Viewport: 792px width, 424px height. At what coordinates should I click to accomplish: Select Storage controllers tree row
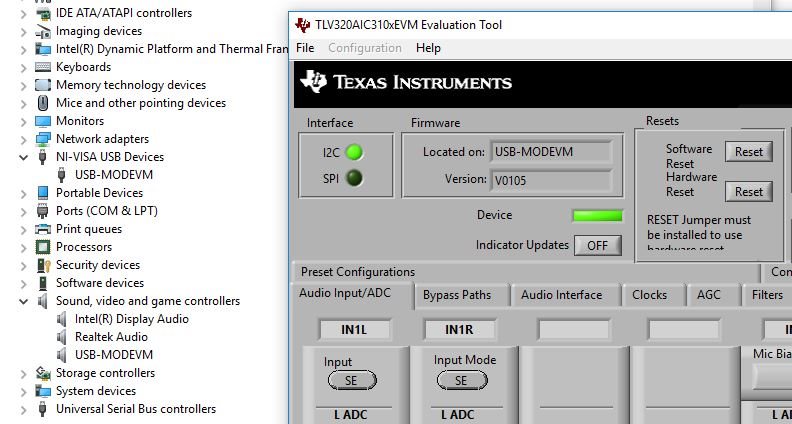click(x=95, y=373)
